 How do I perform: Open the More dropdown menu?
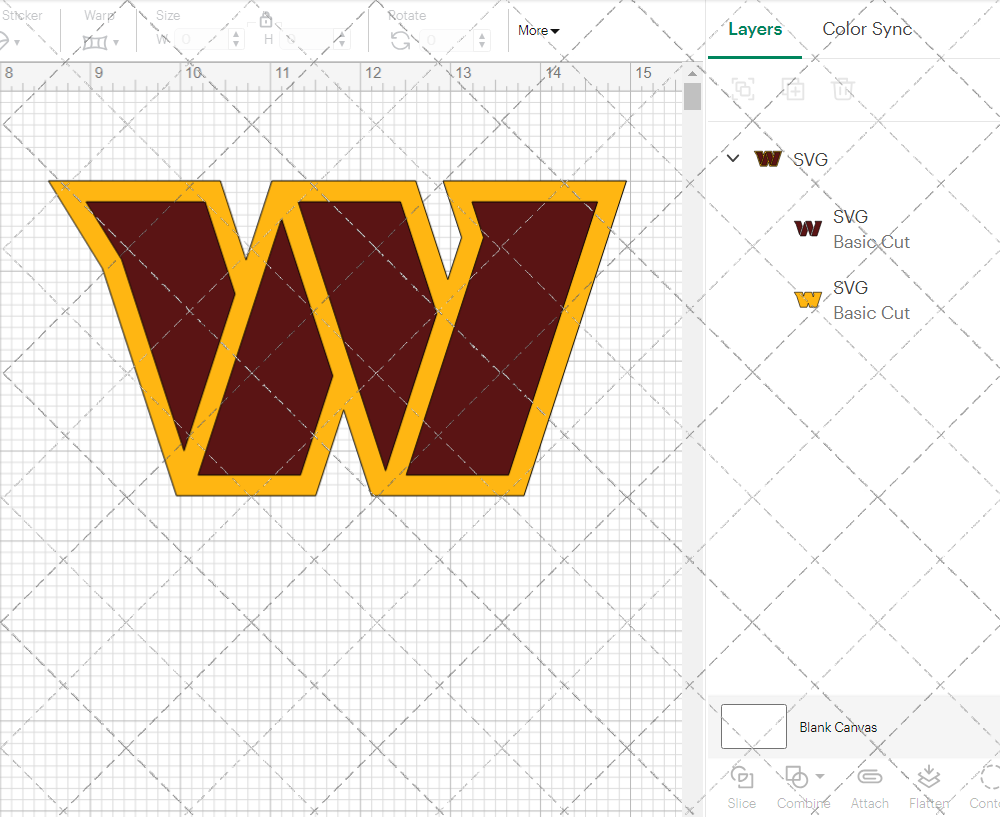tap(538, 31)
